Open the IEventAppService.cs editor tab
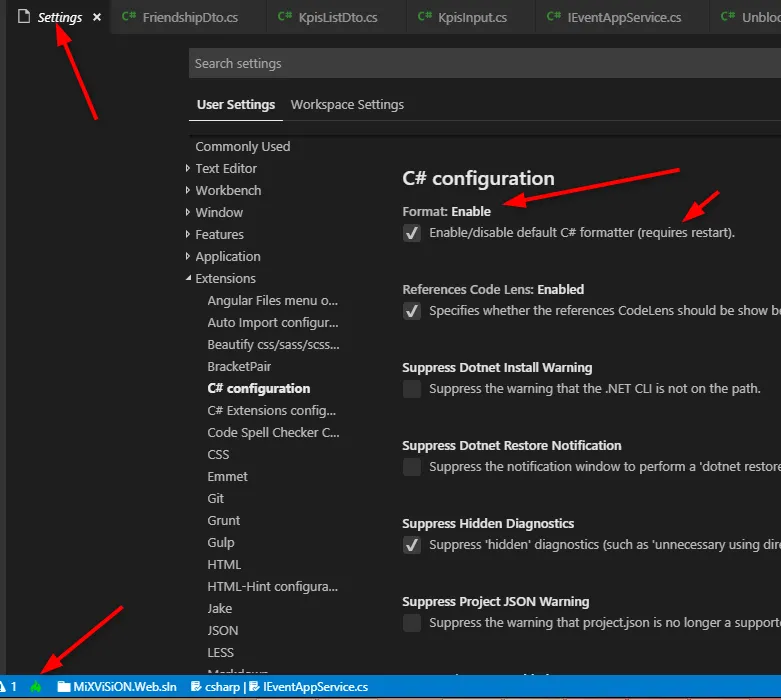Image resolution: width=781 pixels, height=700 pixels. (x=624, y=17)
